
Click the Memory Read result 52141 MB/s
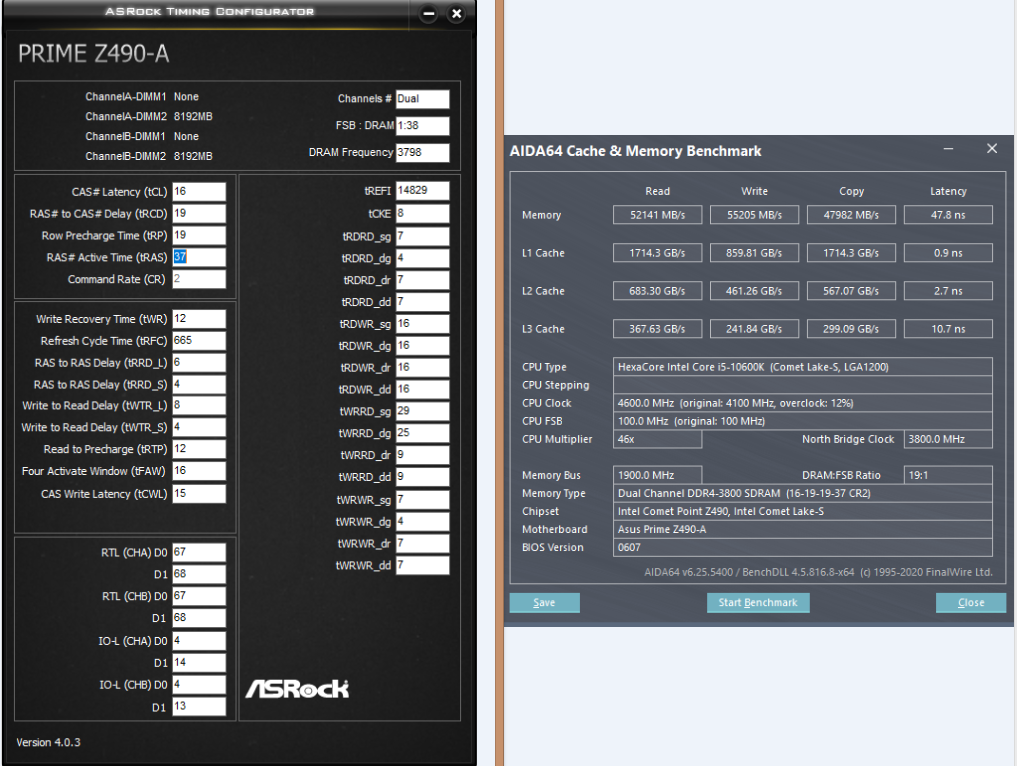pos(657,215)
